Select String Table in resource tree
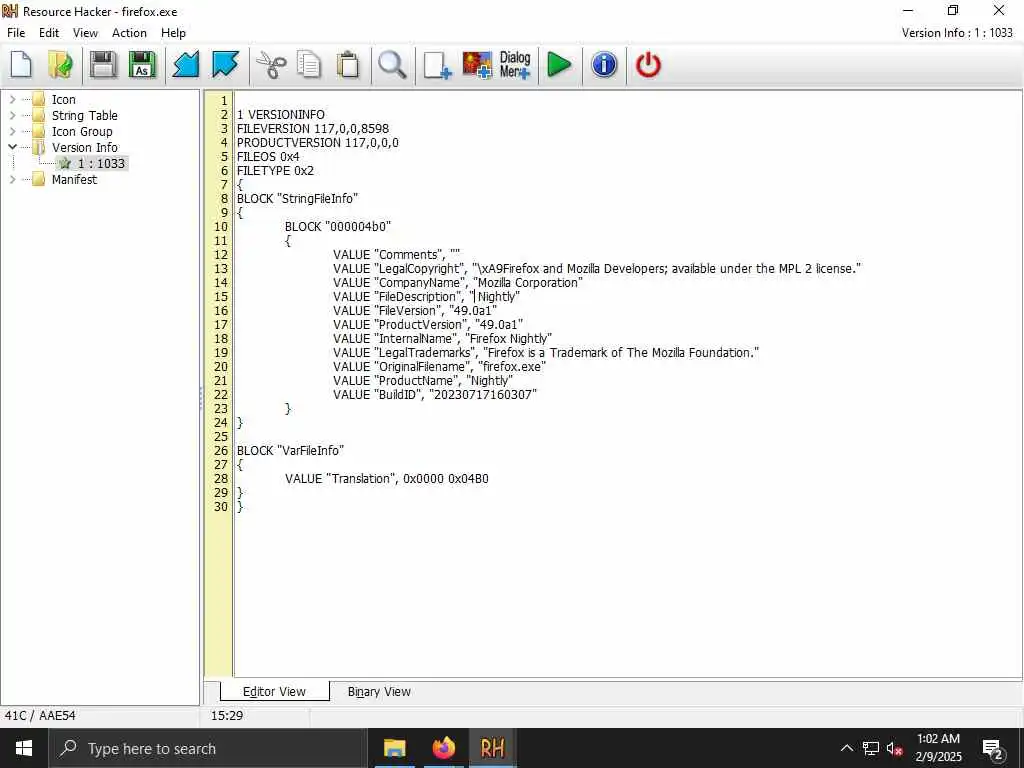Viewport: 1024px width, 768px height. tap(85, 116)
